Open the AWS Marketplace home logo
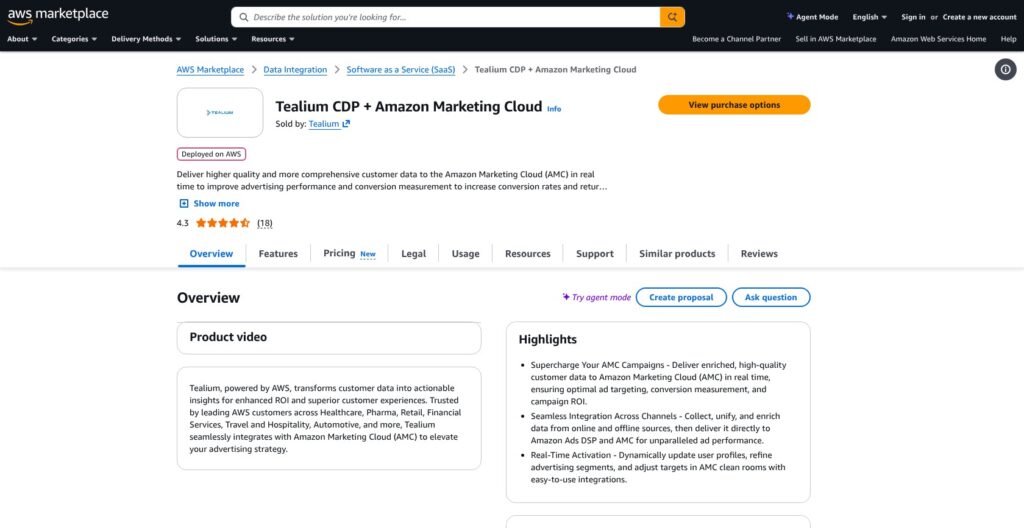The width and height of the screenshot is (1024, 528). [x=58, y=16]
